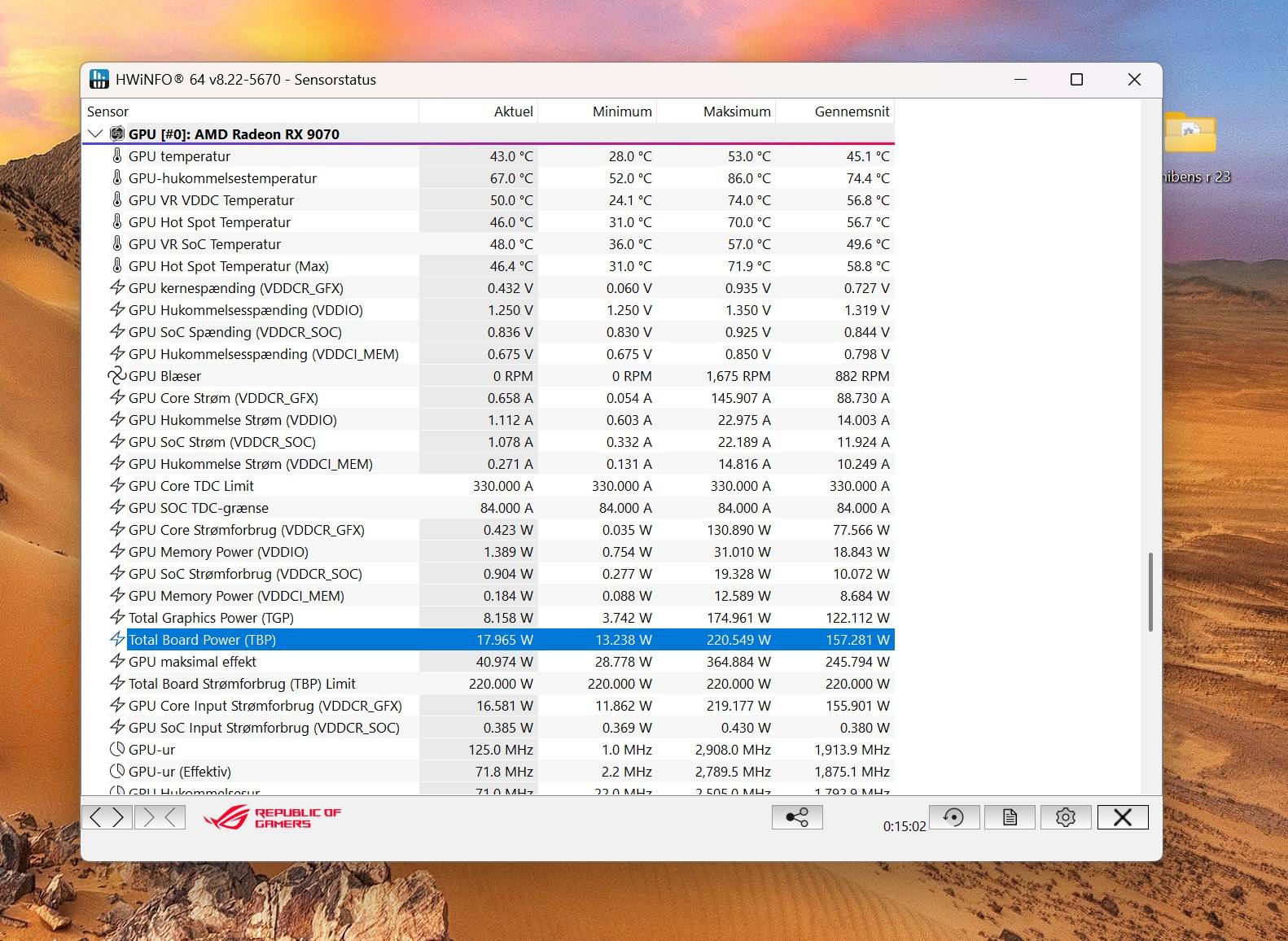Open sensor settings via the gear button
This screenshot has width=1288, height=941.
[1065, 817]
